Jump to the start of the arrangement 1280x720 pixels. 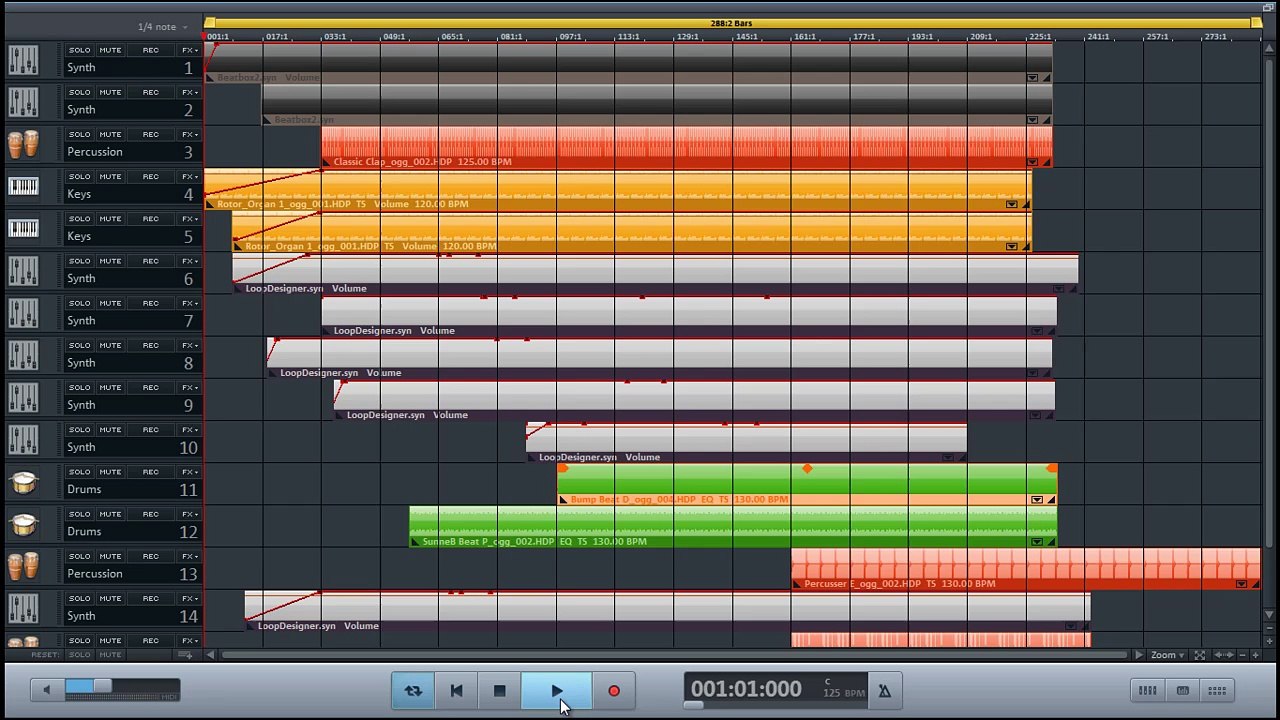(x=456, y=690)
